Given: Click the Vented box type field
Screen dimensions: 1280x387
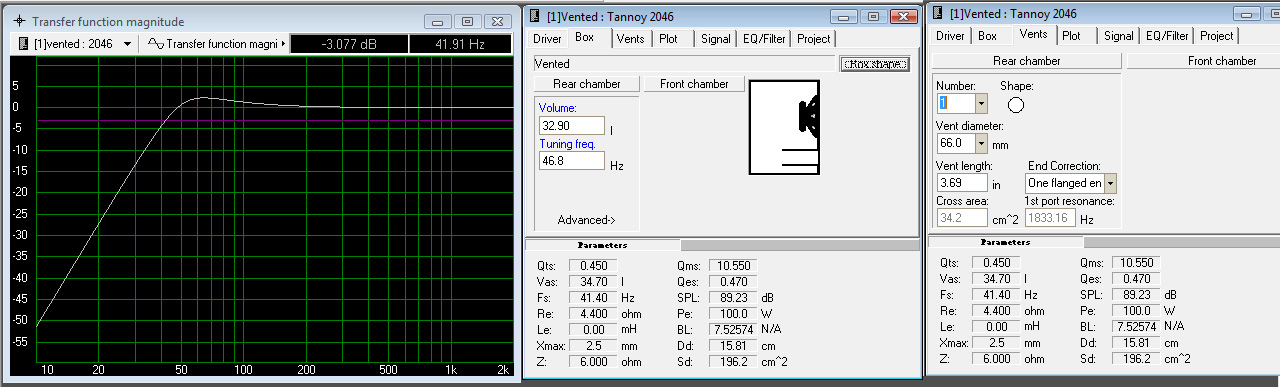Looking at the screenshot, I should pos(685,64).
